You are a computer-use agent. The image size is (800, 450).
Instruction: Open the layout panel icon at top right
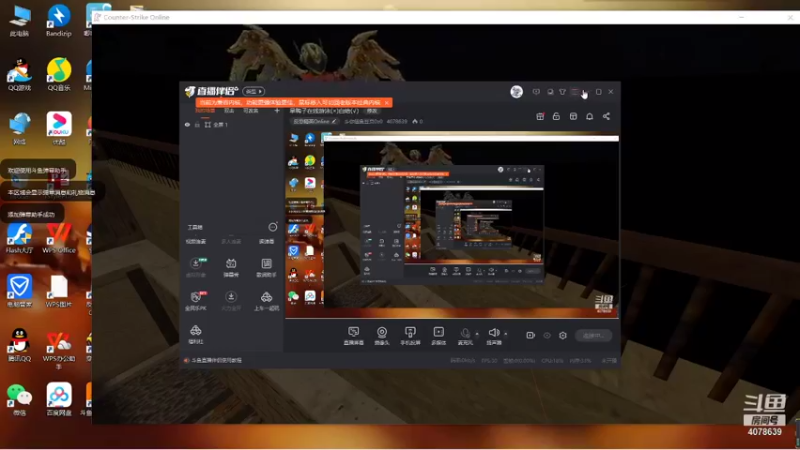coord(573,116)
